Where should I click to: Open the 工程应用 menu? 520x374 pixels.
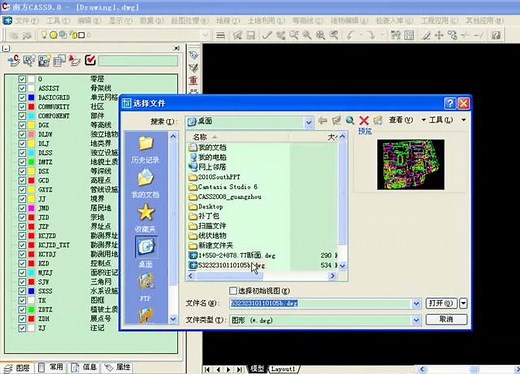click(x=439, y=21)
